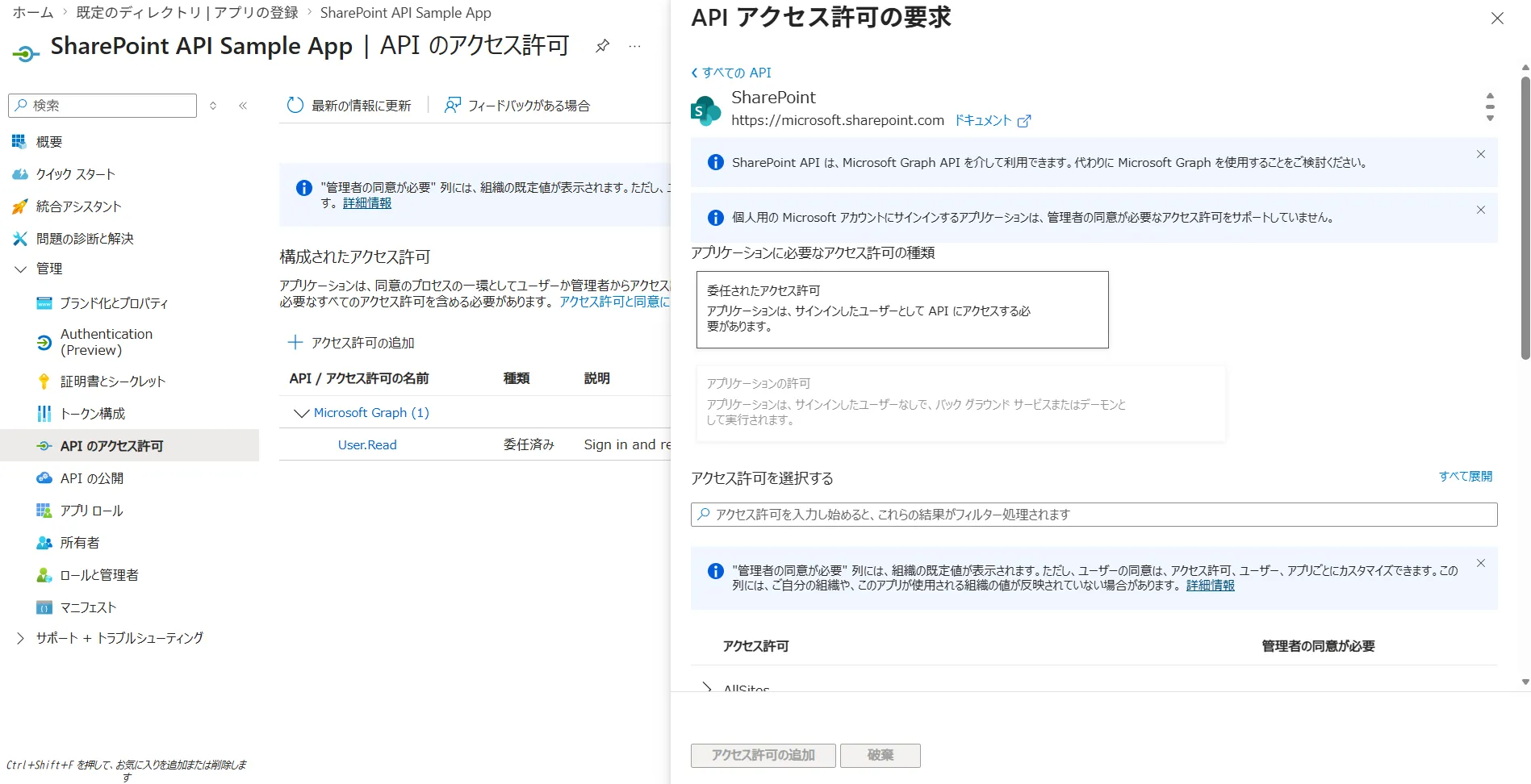Open User.Read permission link
This screenshot has height=784, width=1531.
[x=367, y=445]
